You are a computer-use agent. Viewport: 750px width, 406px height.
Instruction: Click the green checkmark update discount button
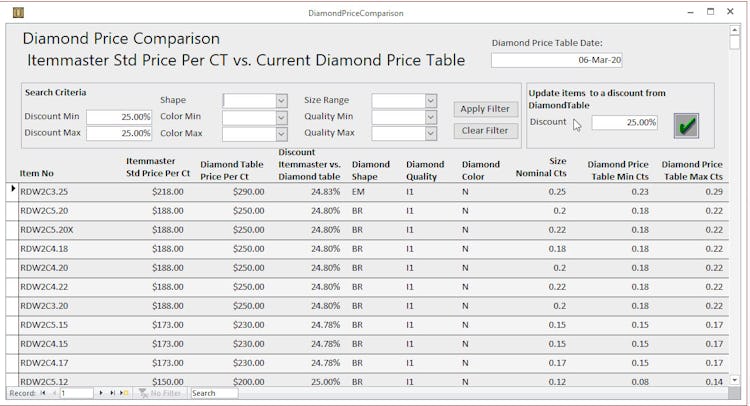pos(686,126)
